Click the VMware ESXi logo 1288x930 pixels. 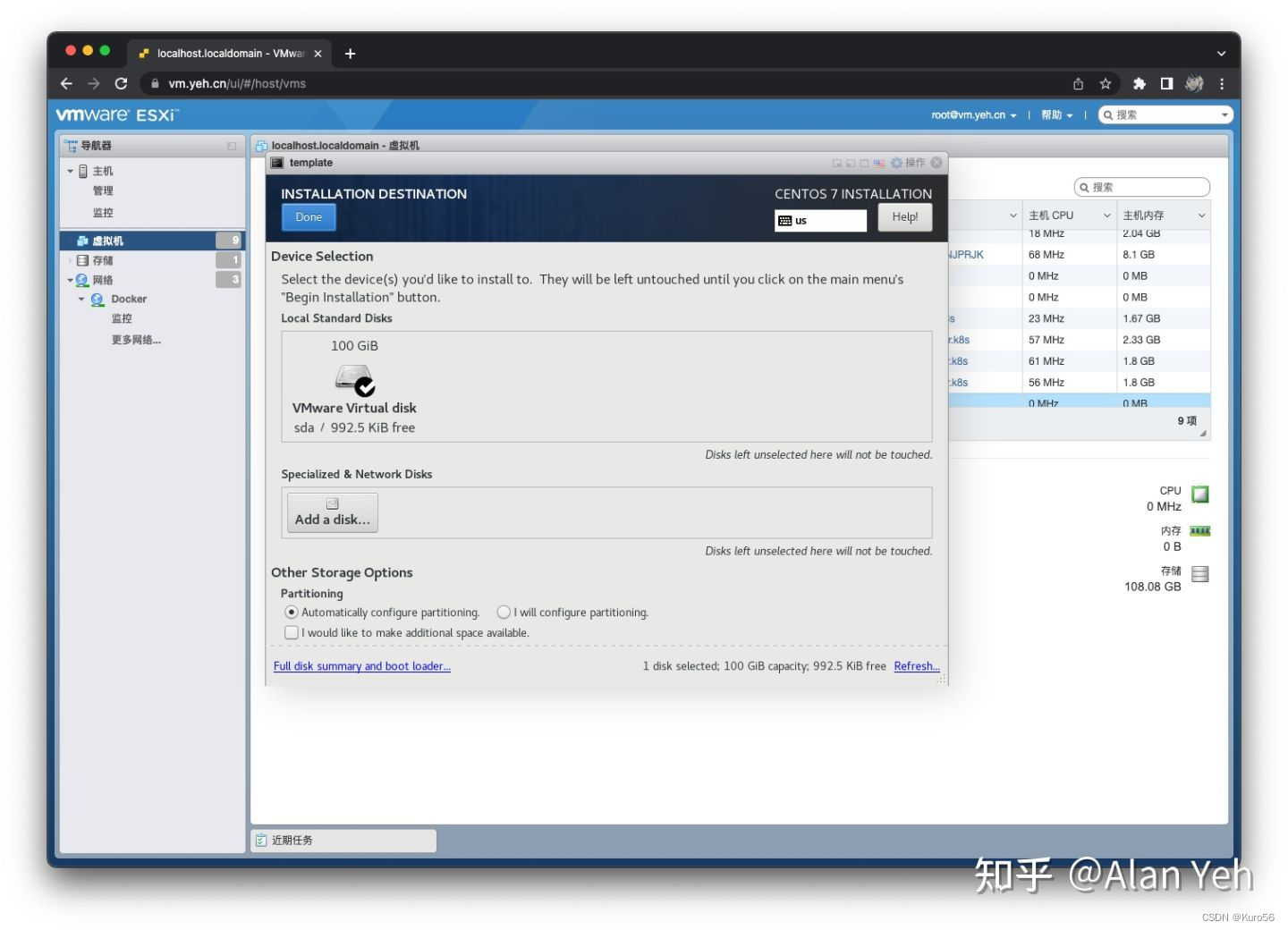coord(117,114)
